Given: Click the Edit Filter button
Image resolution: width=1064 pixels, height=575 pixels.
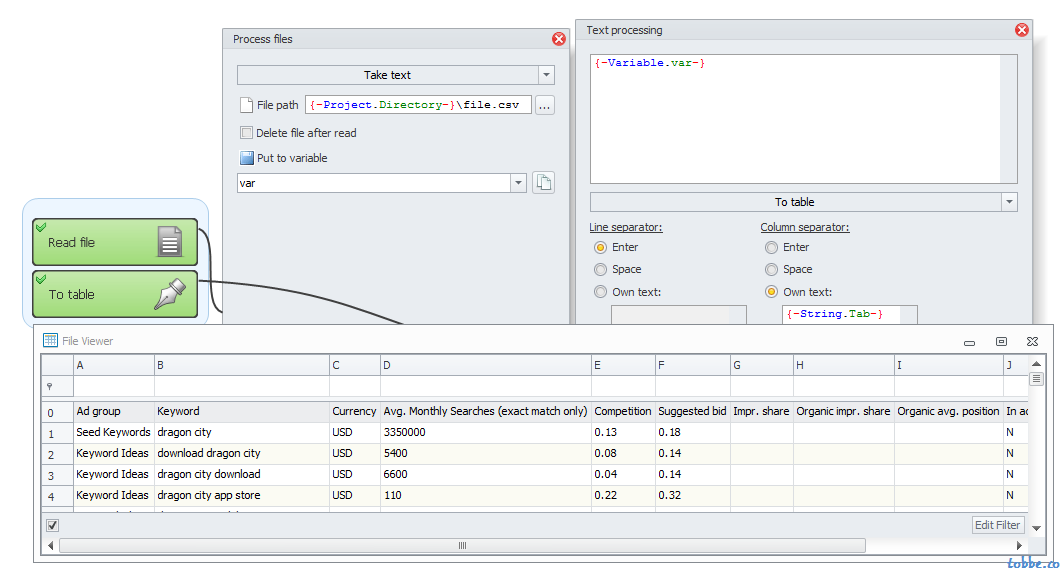Looking at the screenshot, I should point(997,525).
